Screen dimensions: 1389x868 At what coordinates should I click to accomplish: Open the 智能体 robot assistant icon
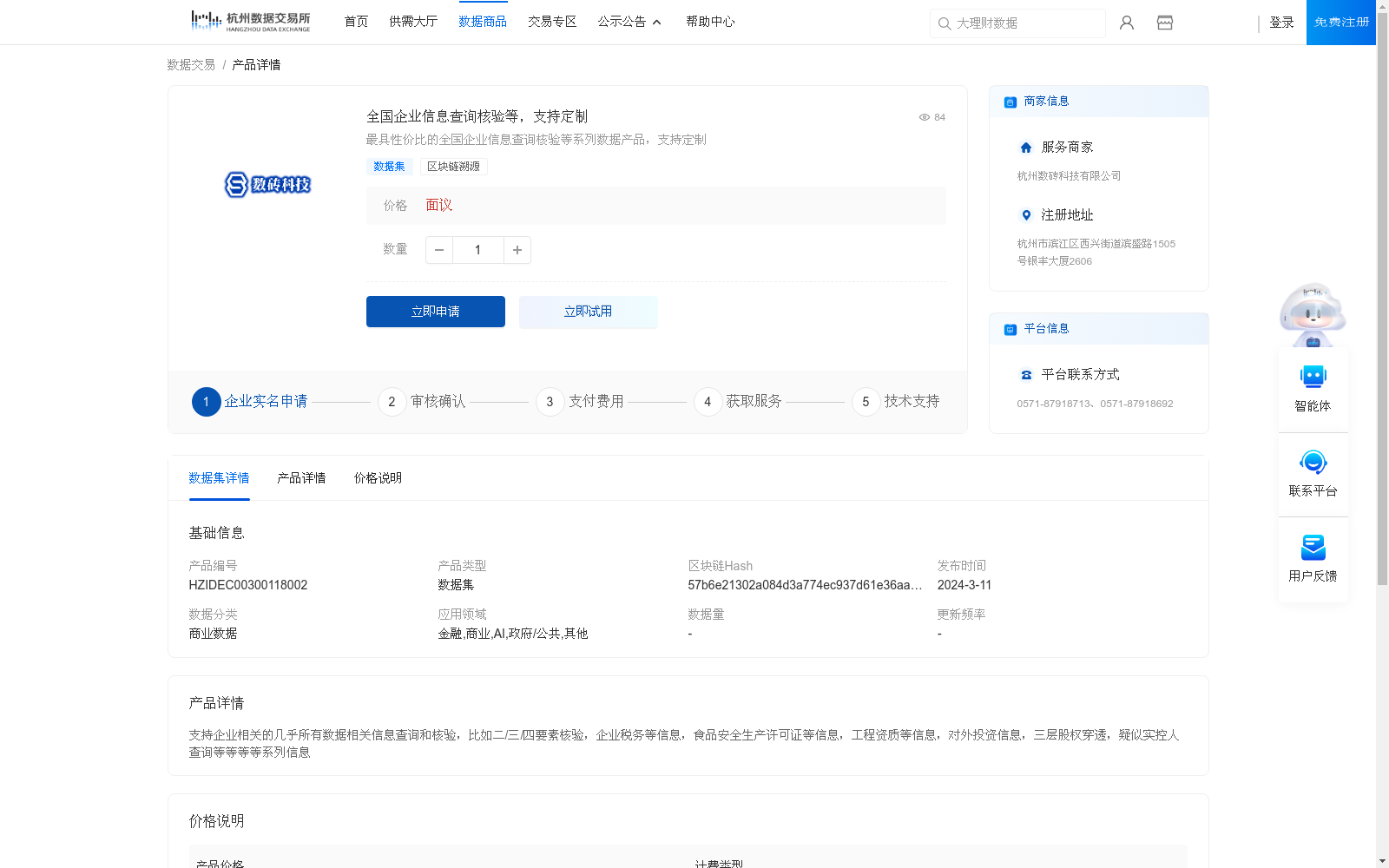point(1313,377)
